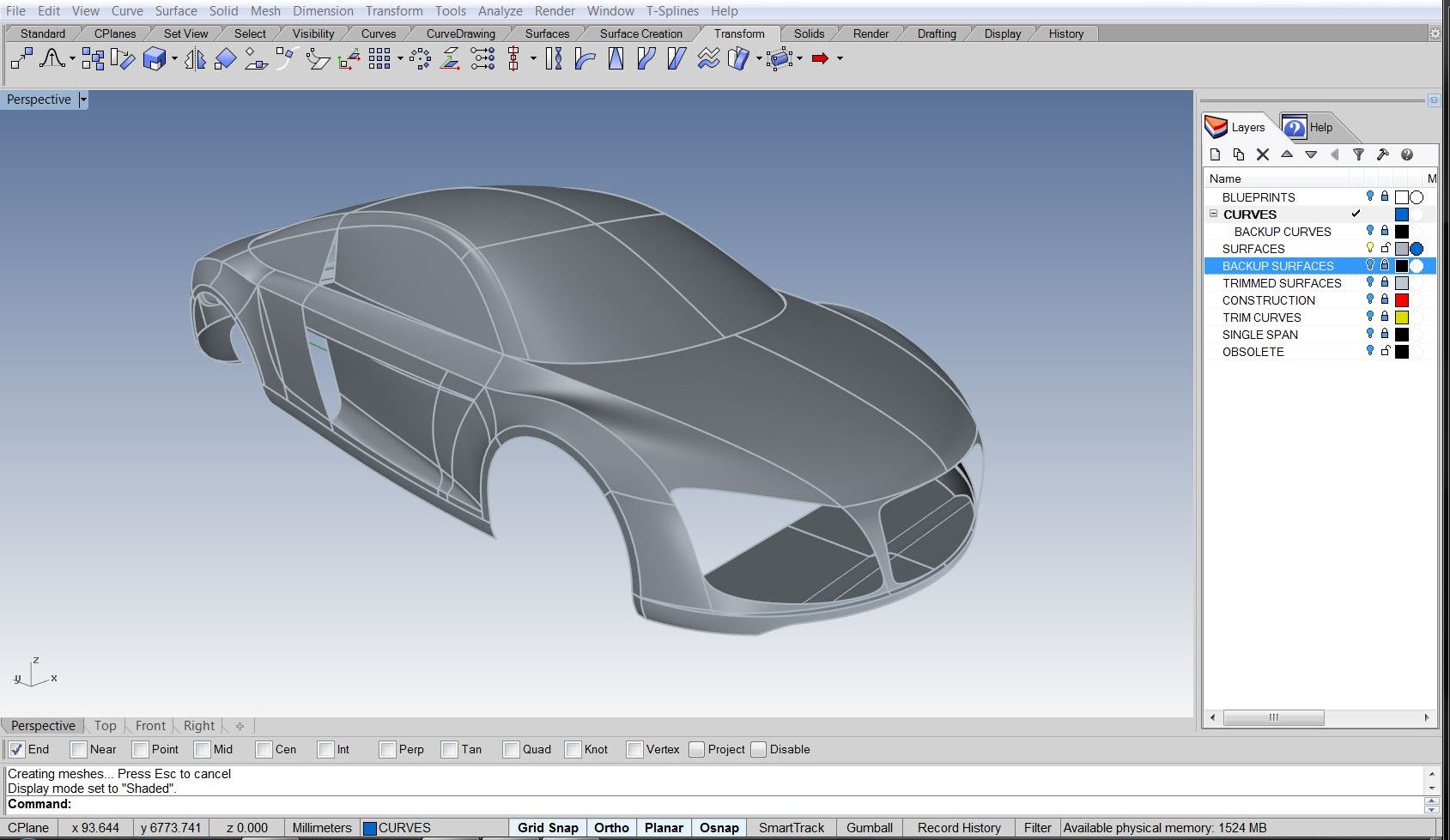Viewport: 1450px width, 840px height.
Task: Collapse the CURVES layer tree
Action: pos(1213,214)
